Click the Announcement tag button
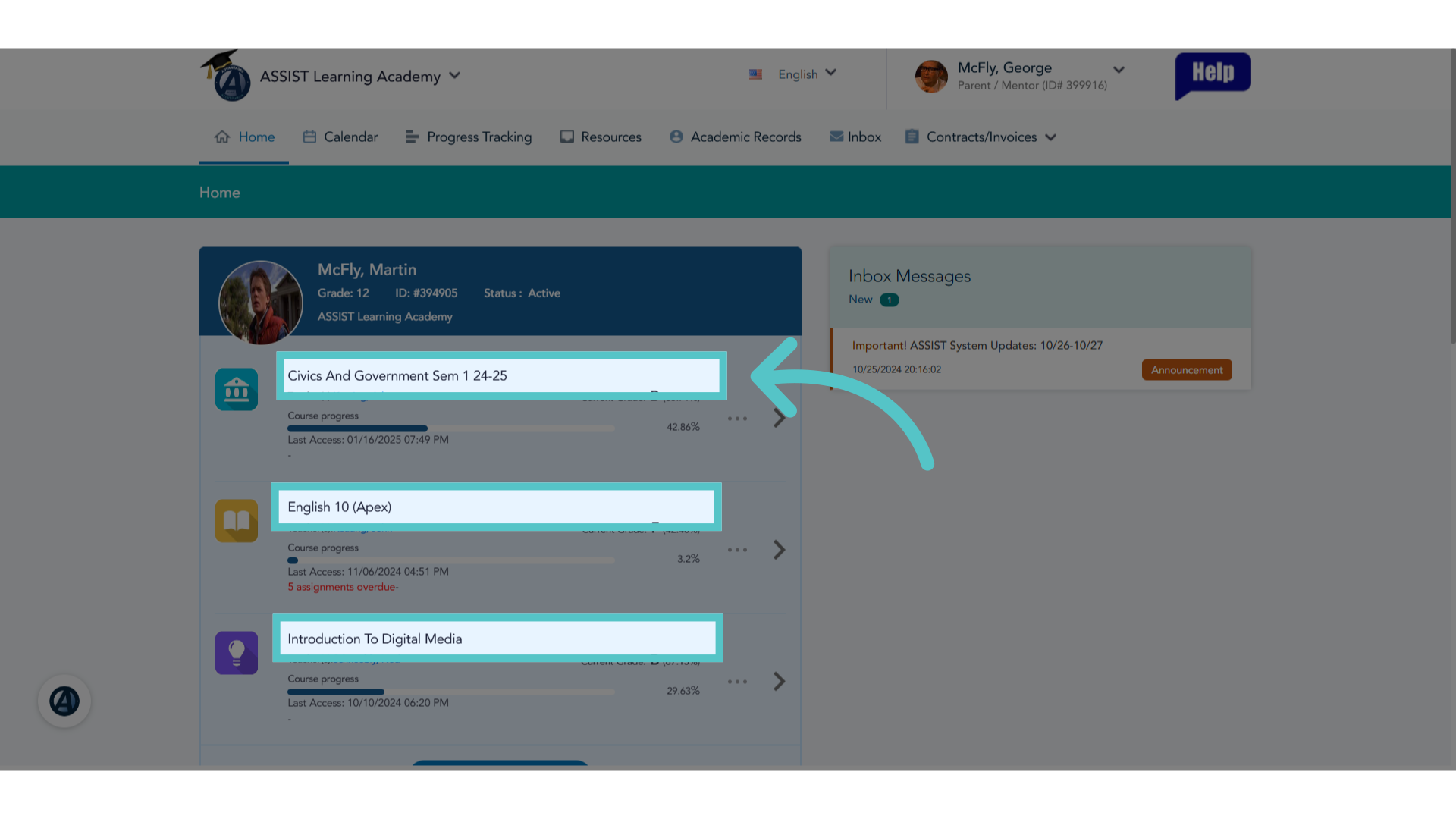Image resolution: width=1456 pixels, height=819 pixels. coord(1187,370)
